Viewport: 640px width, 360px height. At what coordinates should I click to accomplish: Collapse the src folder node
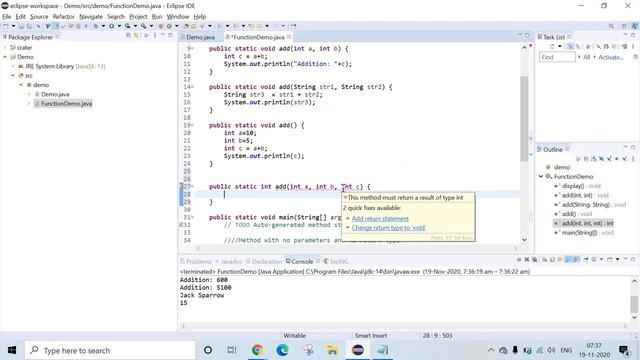(x=13, y=76)
